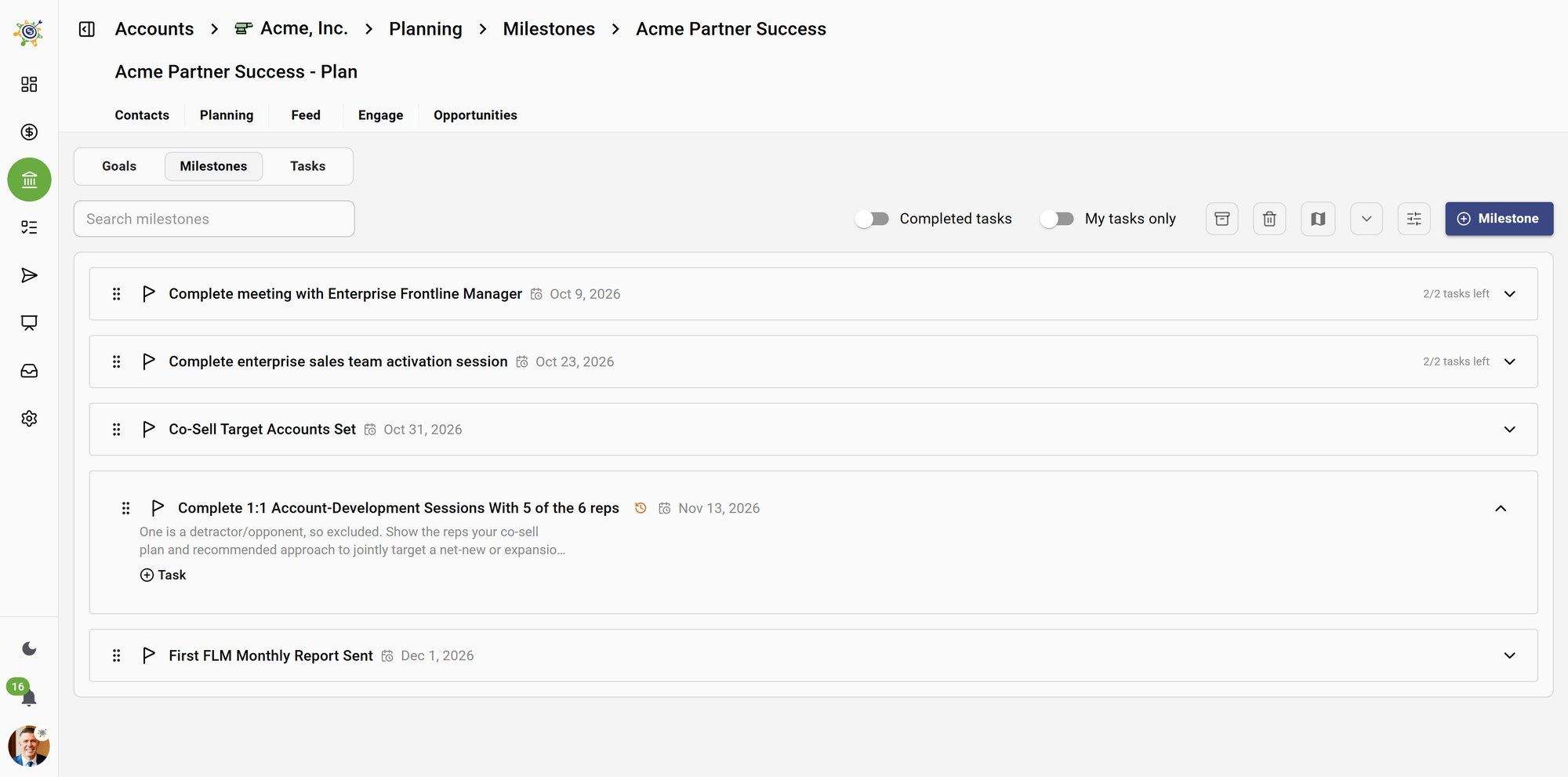The width and height of the screenshot is (1568, 777).
Task: Open the filter sliders toolbar icon
Action: click(1414, 219)
